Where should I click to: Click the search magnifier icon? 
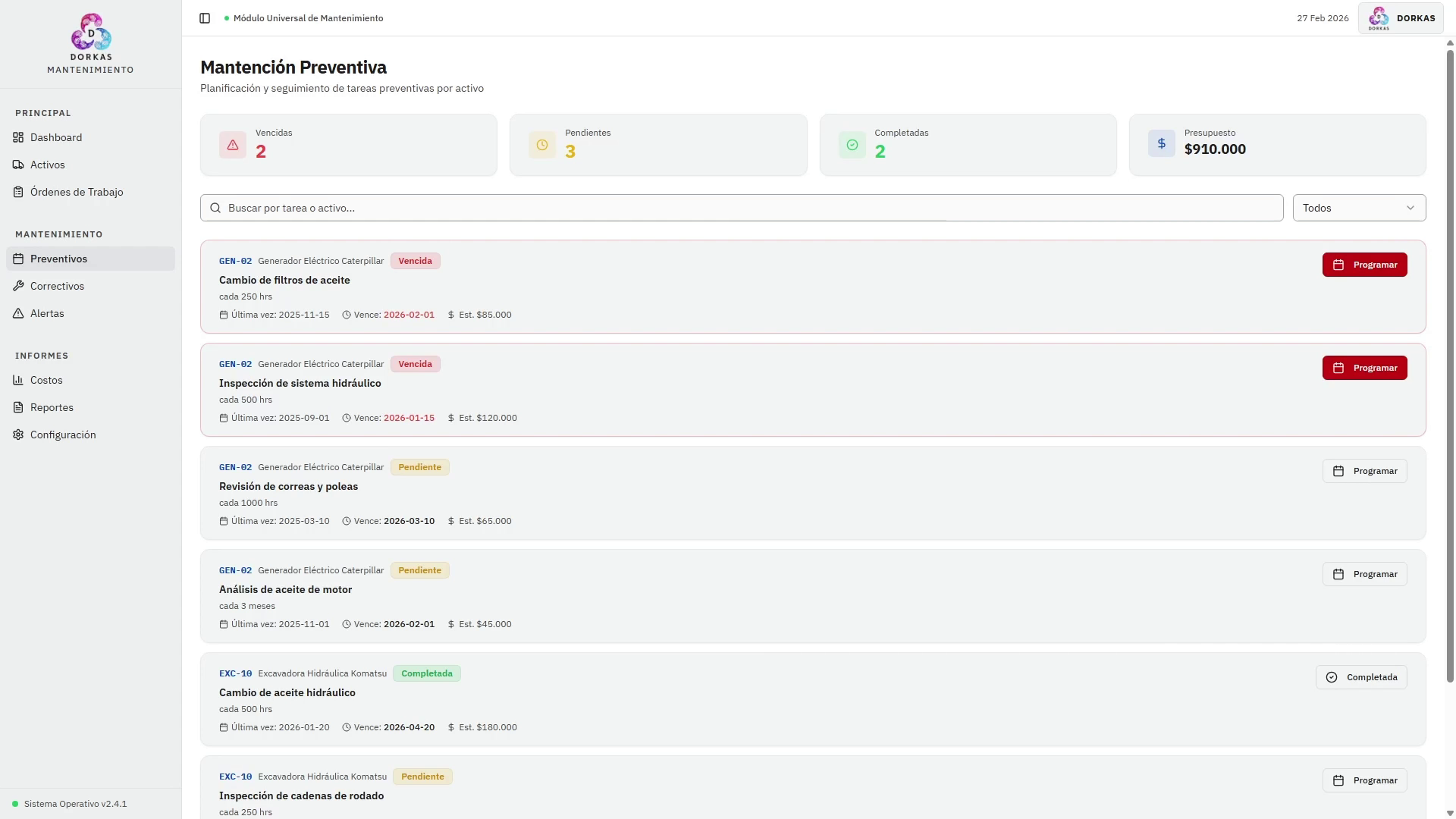coord(215,208)
